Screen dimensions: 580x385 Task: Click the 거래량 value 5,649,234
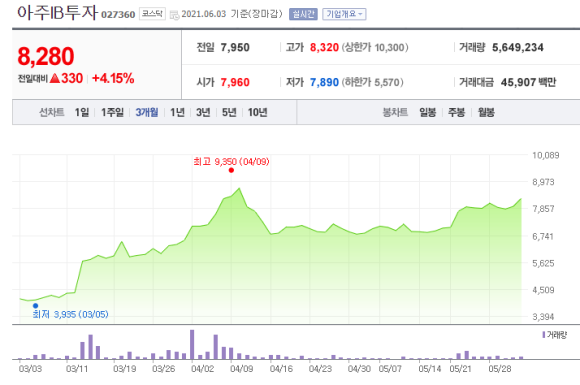coord(517,47)
